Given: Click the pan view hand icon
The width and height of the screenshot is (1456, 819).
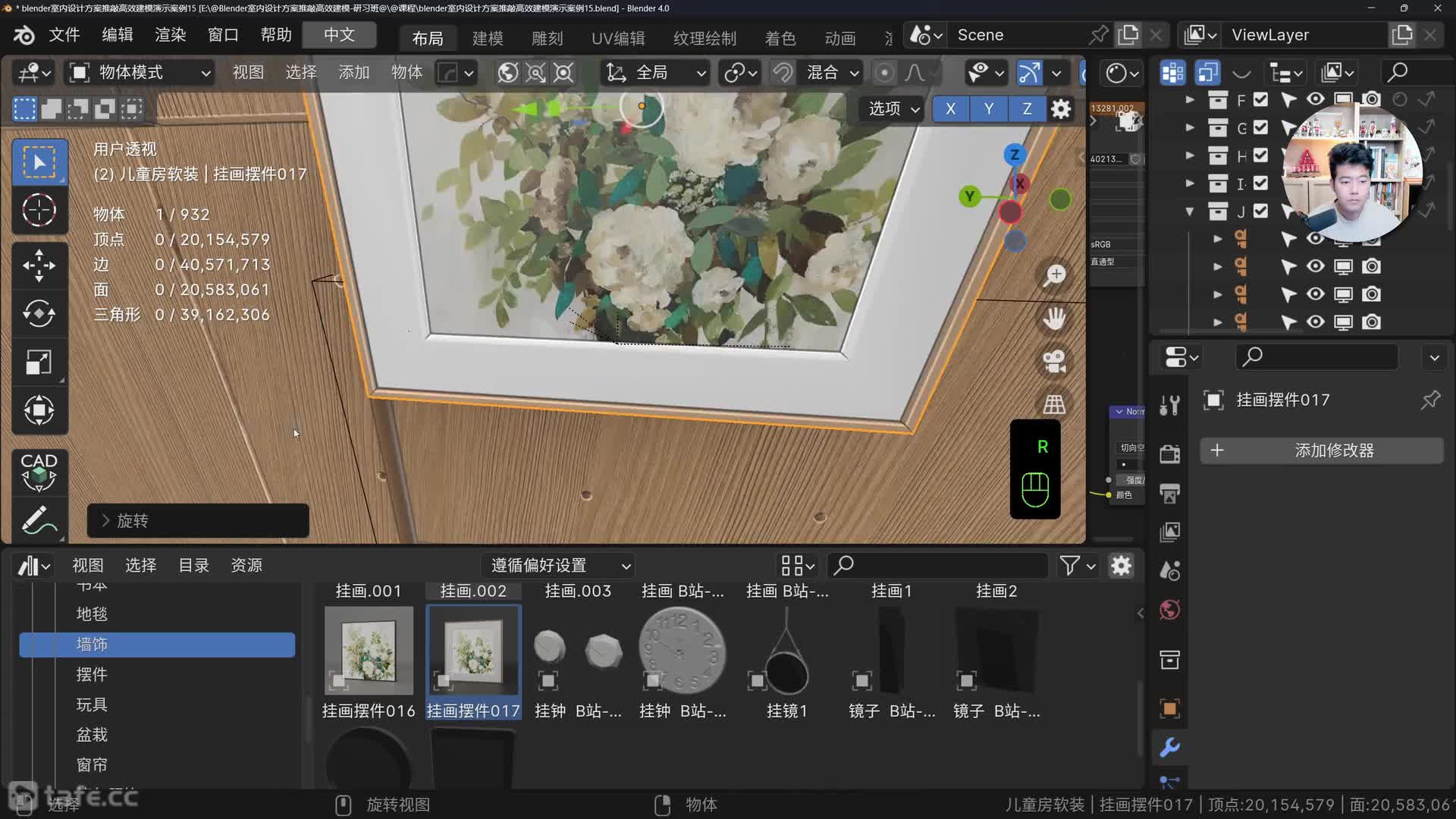Looking at the screenshot, I should (x=1054, y=318).
